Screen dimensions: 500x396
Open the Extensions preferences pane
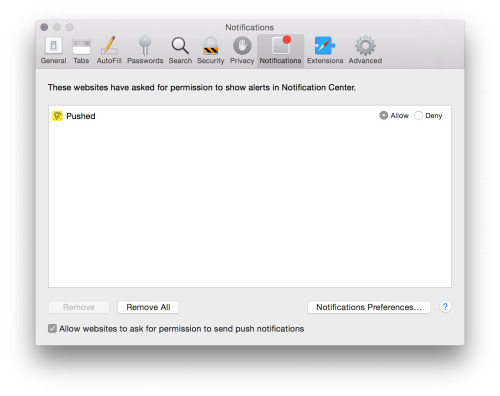point(325,50)
